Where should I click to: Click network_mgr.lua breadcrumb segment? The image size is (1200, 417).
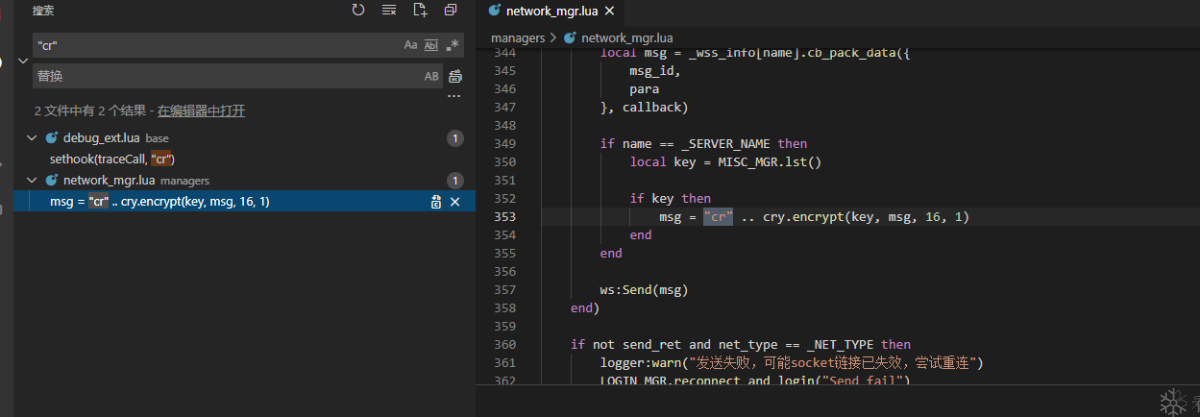(x=627, y=38)
